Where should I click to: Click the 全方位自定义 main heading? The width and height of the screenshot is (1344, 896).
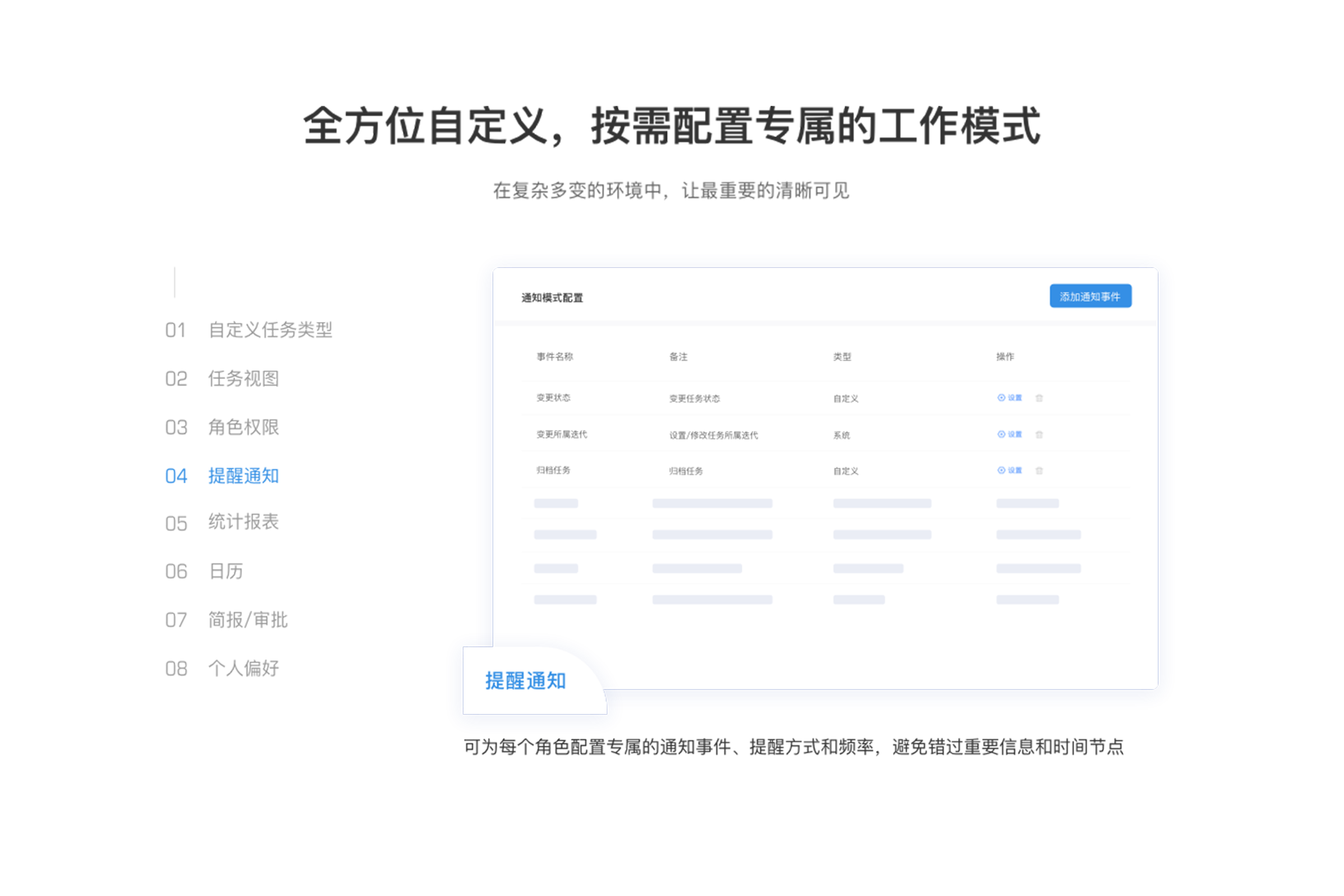(x=672, y=125)
